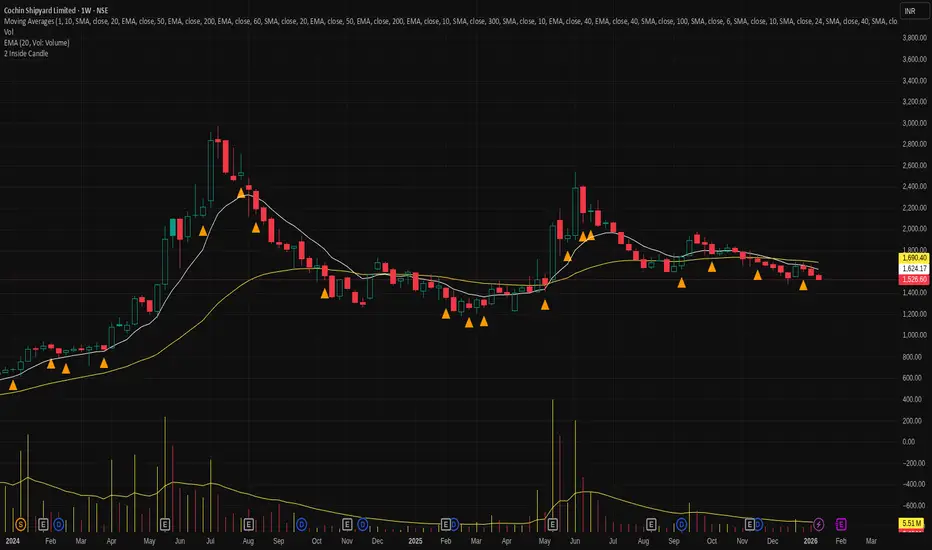932x550 pixels.
Task: Click the earnings E marker near May 2025
Action: tap(552, 524)
